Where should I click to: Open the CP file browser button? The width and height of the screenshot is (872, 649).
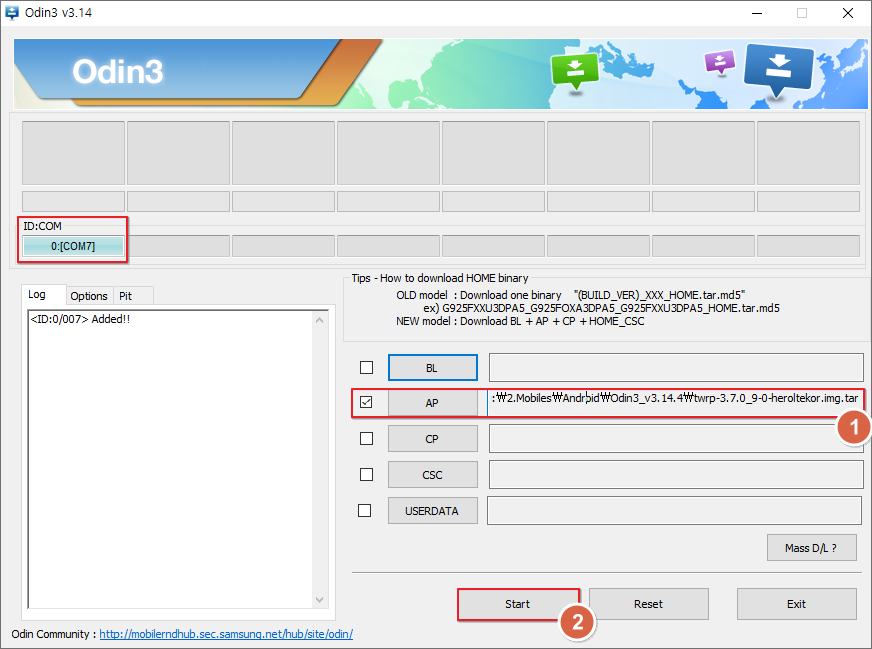432,439
